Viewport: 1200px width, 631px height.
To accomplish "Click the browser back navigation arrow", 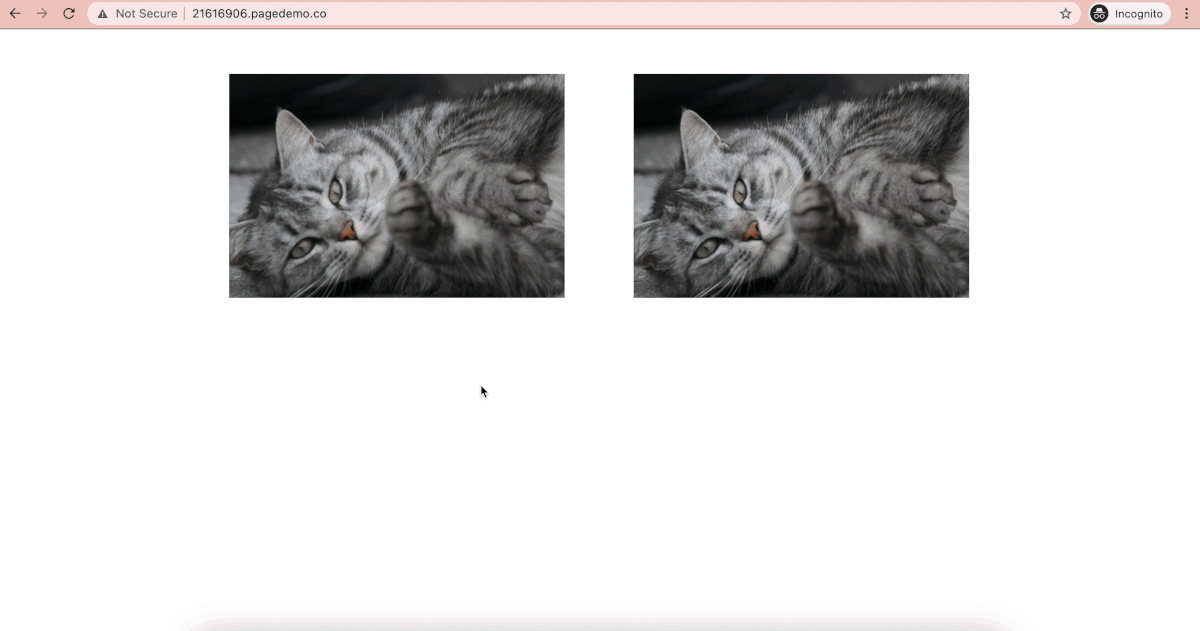I will (x=14, y=13).
